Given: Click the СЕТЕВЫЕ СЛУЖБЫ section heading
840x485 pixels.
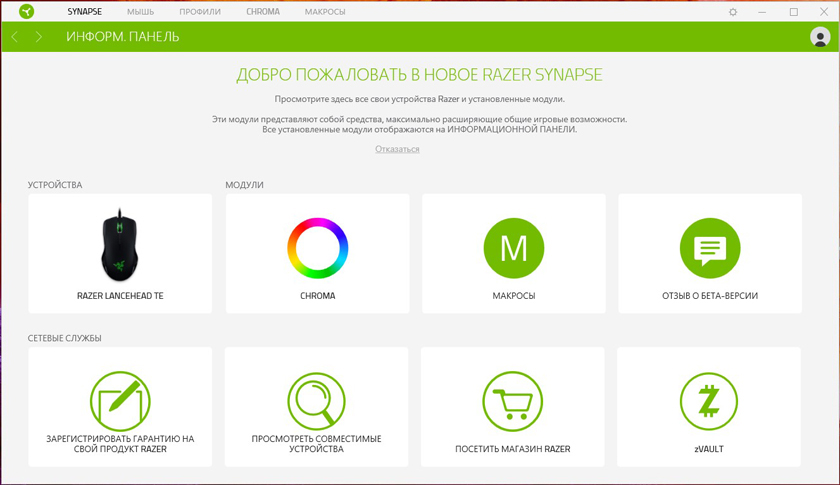Looking at the screenshot, I should click(x=65, y=338).
